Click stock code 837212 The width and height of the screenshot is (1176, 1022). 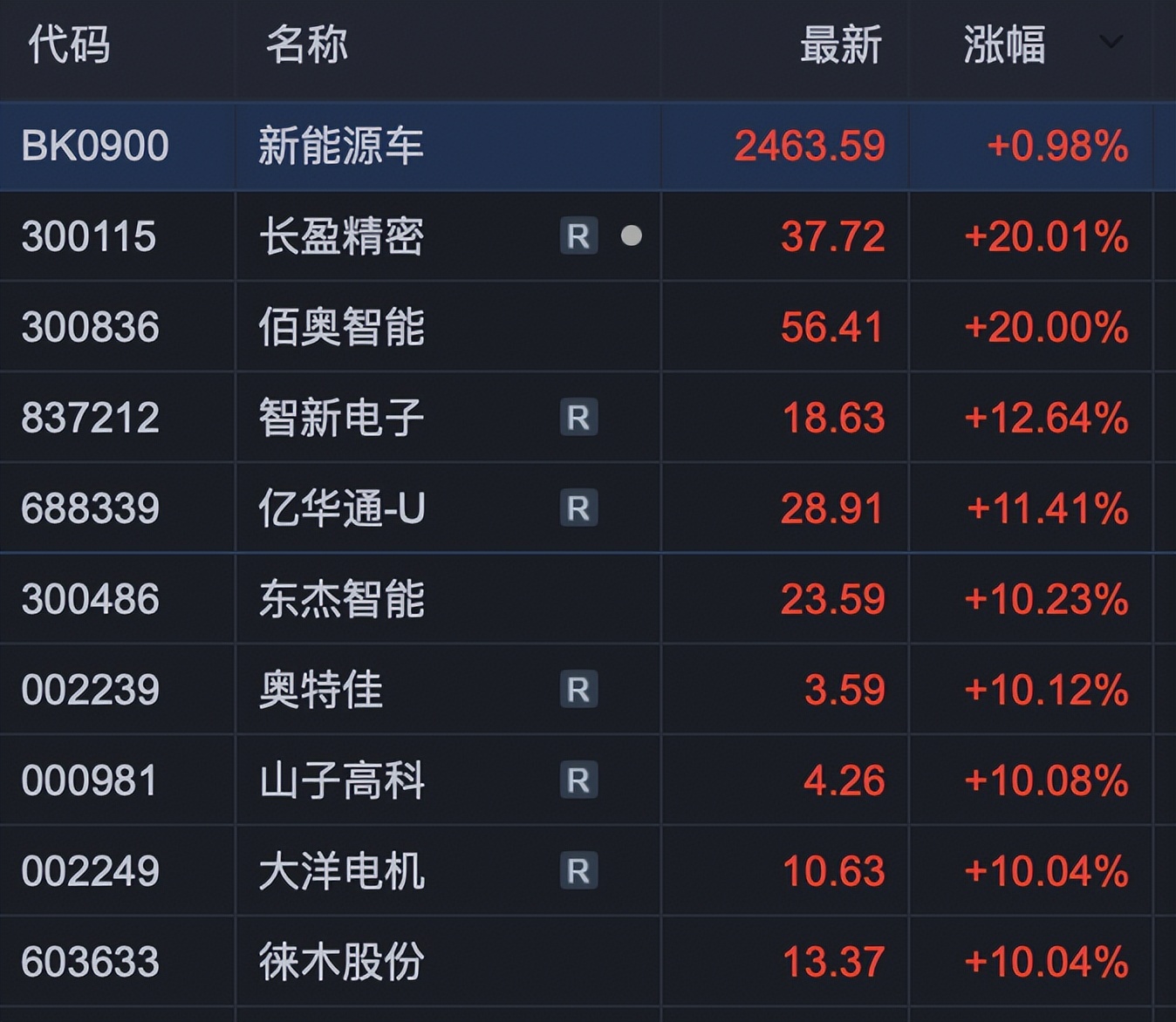point(91,418)
